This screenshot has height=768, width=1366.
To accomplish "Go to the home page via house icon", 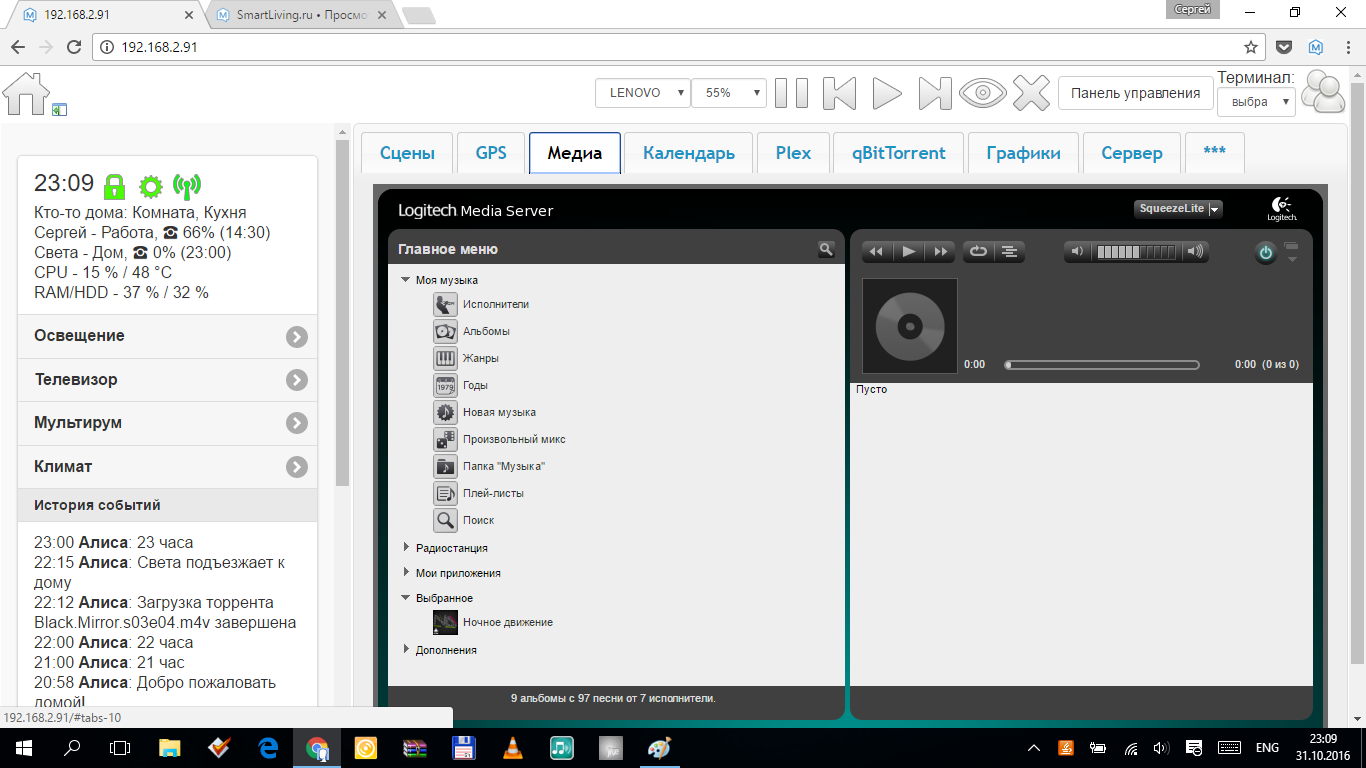I will click(26, 93).
